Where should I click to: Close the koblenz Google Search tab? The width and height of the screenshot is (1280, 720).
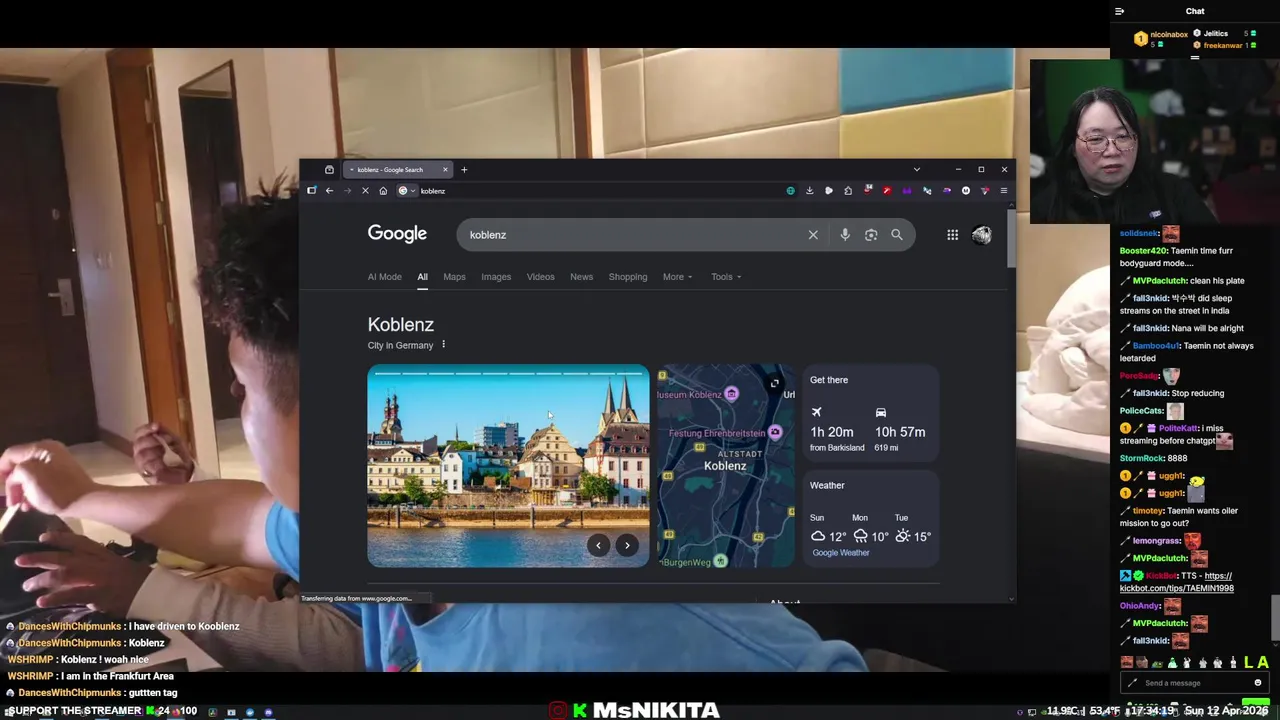(x=445, y=170)
